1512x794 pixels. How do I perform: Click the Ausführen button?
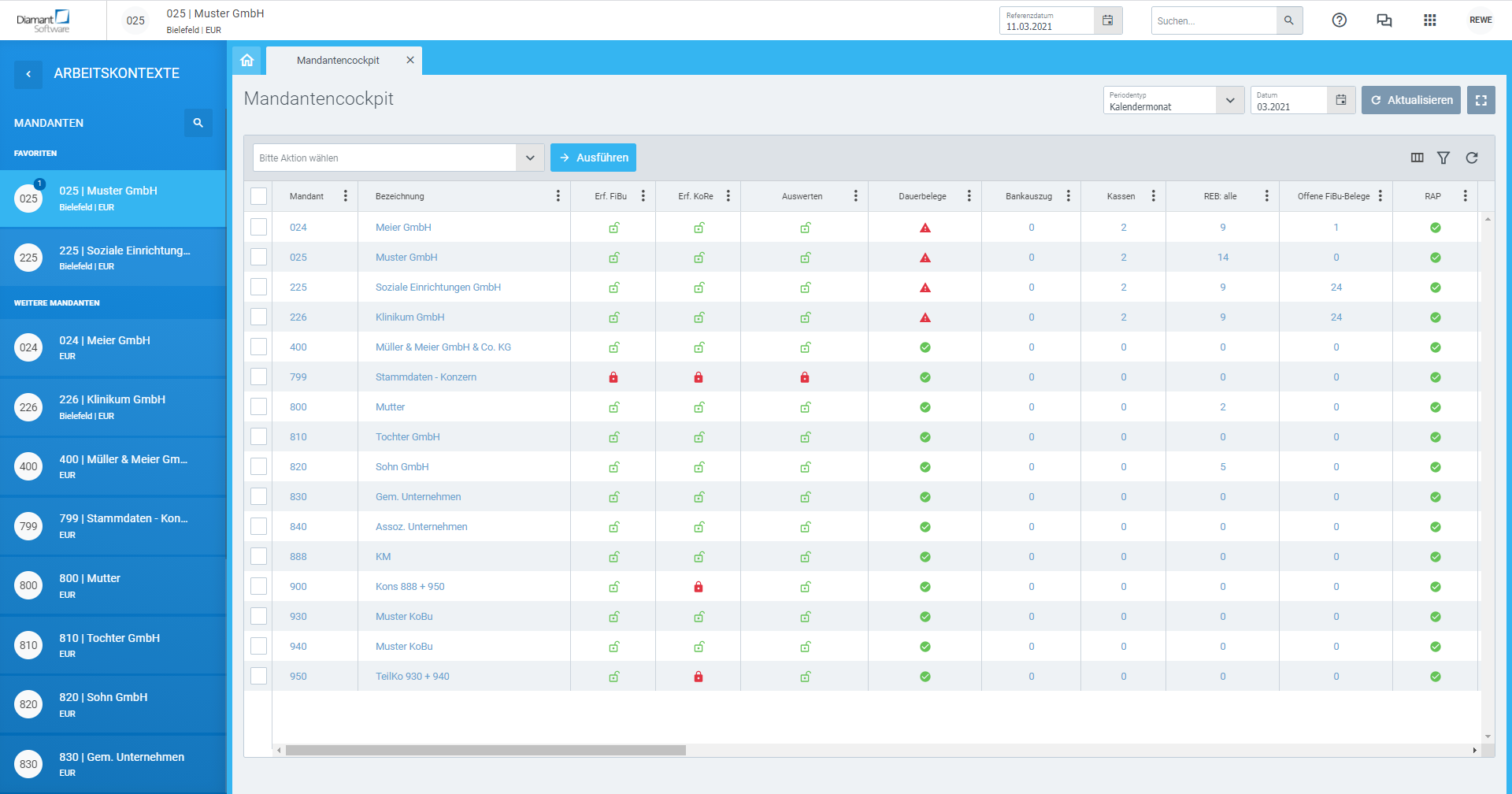coord(593,158)
